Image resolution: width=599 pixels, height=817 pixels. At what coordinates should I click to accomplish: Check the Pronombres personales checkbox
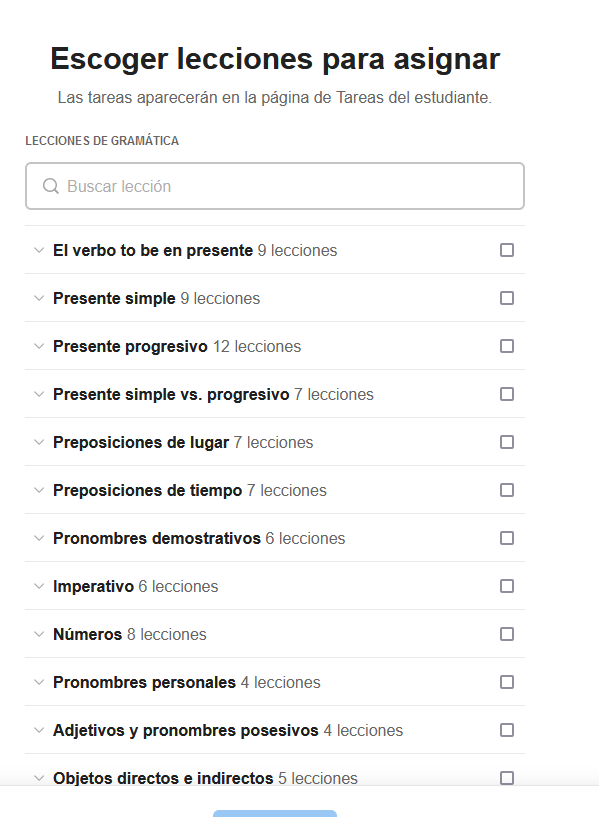point(507,682)
